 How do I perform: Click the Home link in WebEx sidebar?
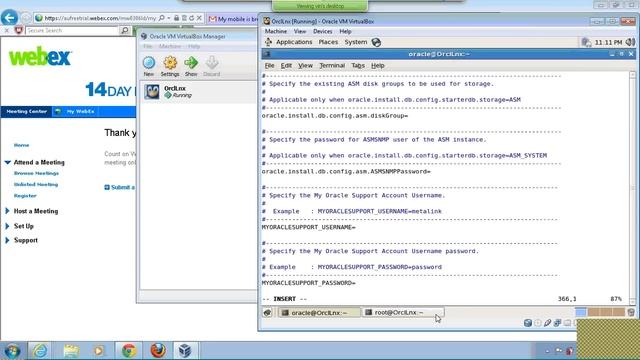22,145
